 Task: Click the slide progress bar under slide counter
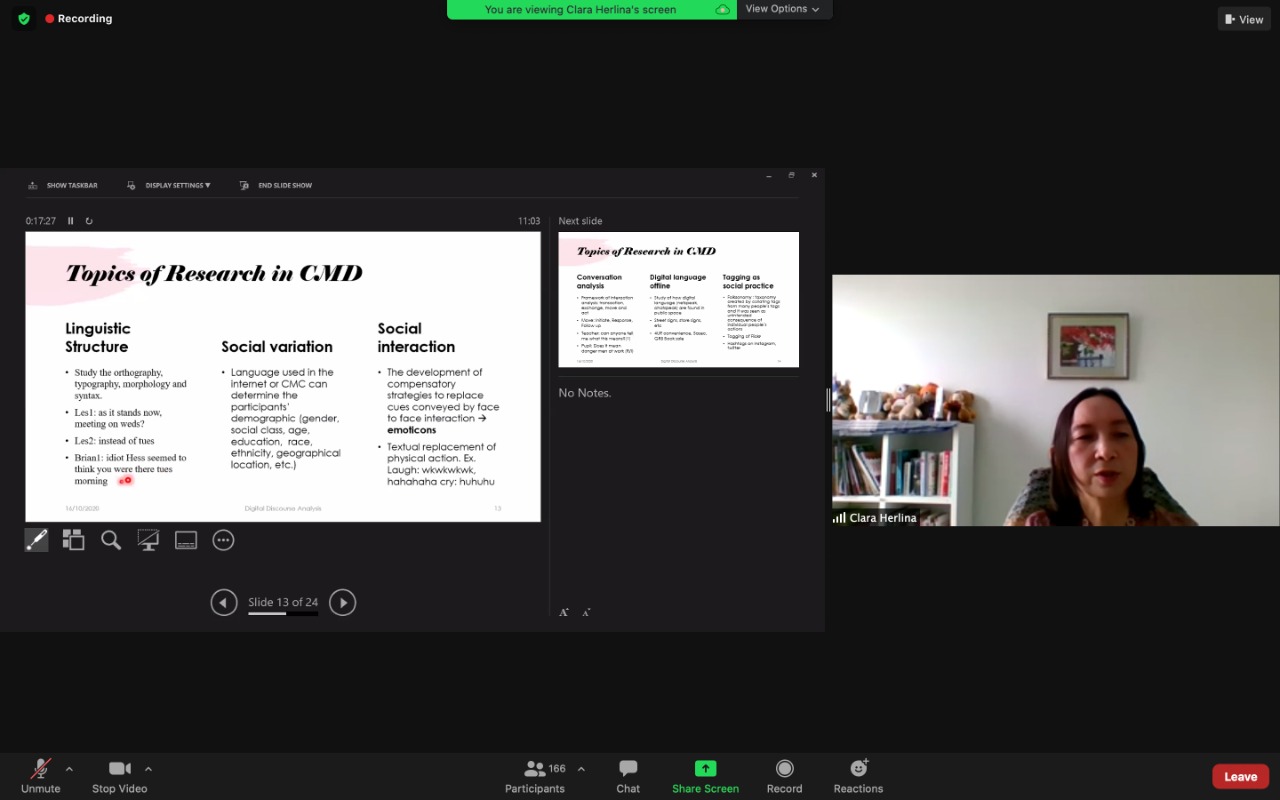283,613
